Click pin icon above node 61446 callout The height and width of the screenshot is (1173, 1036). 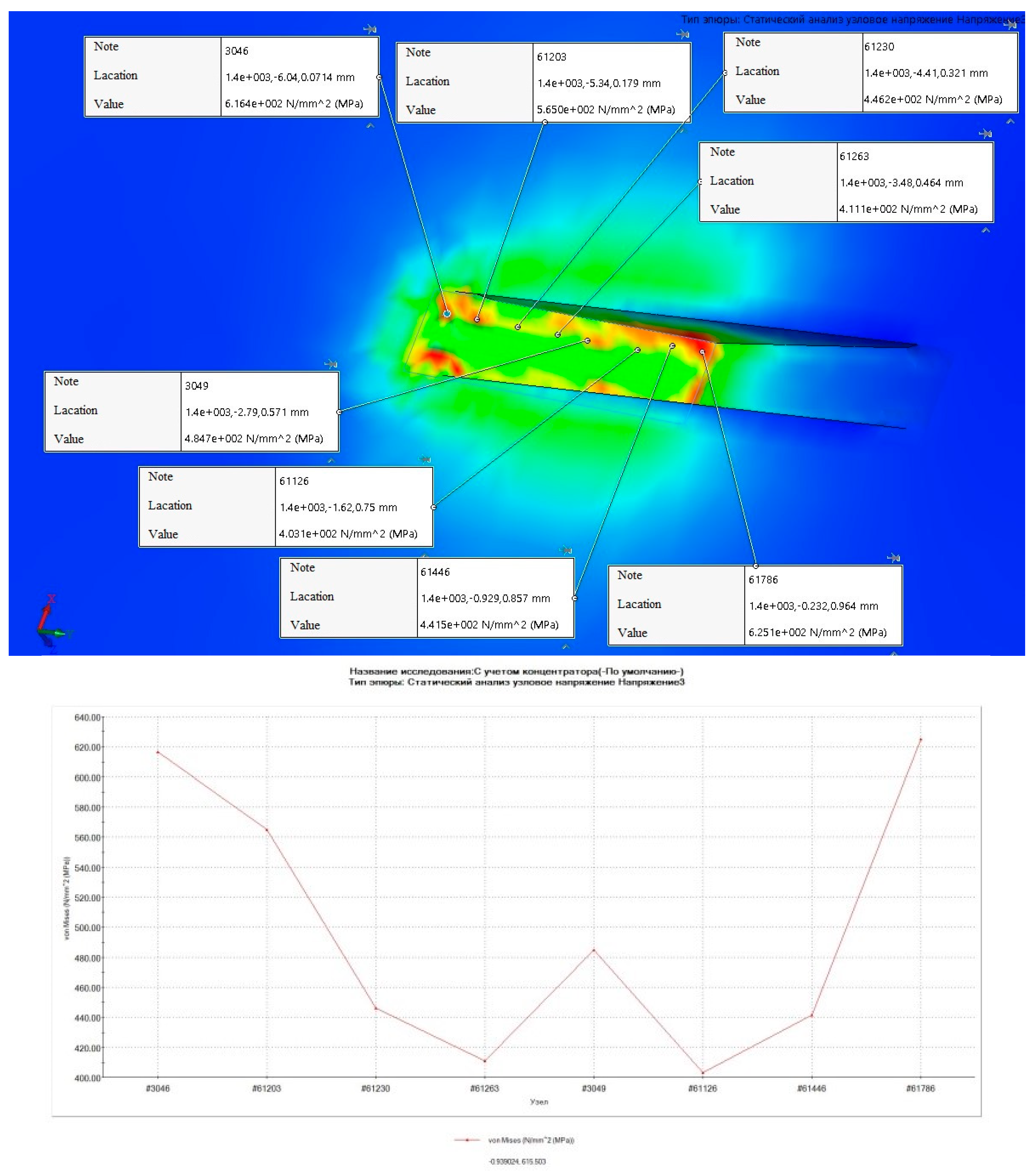pos(566,550)
